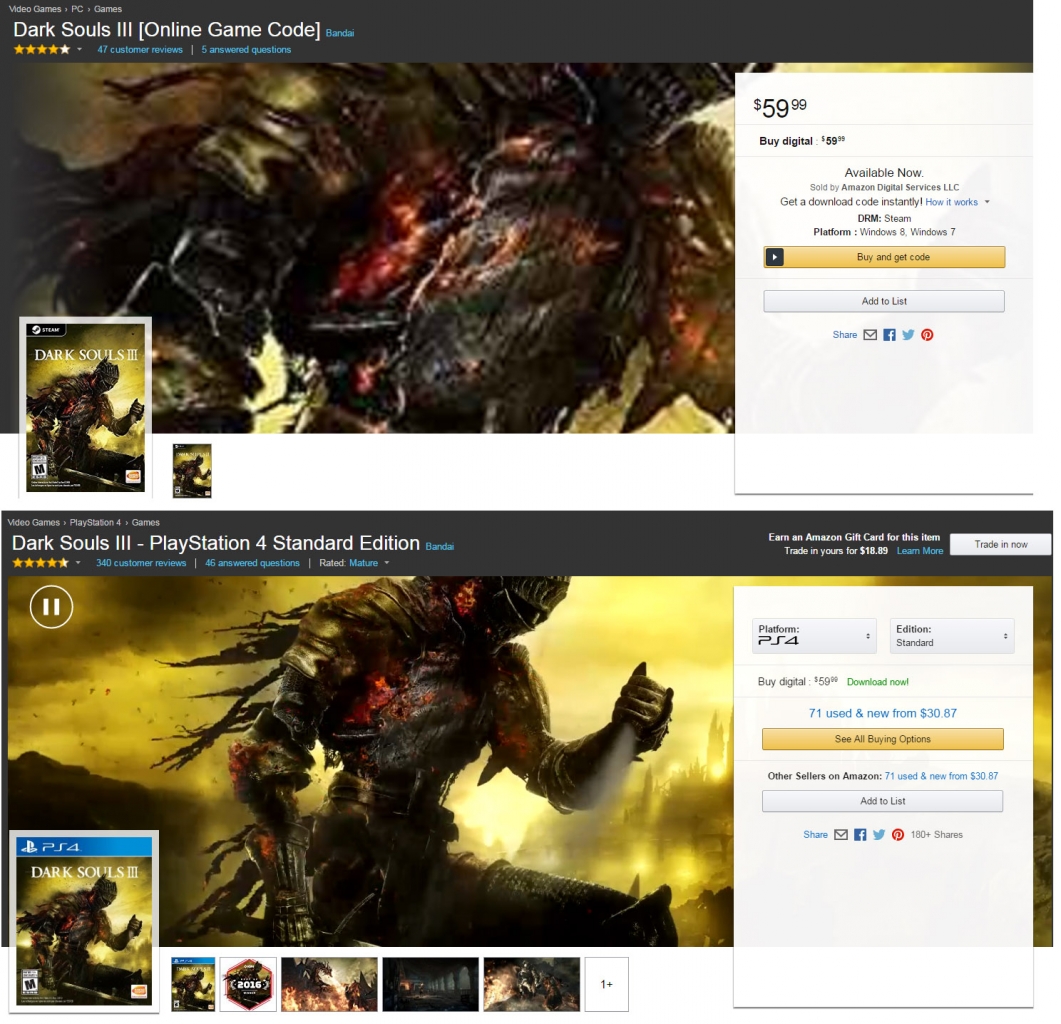
Task: Pause the PS4 product video
Action: [x=51, y=607]
